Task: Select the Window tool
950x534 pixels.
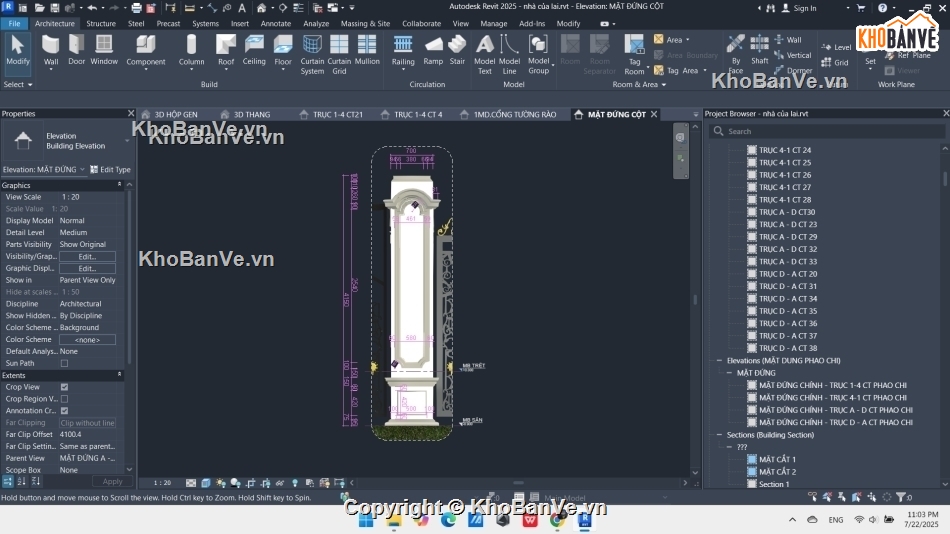Action: click(104, 50)
